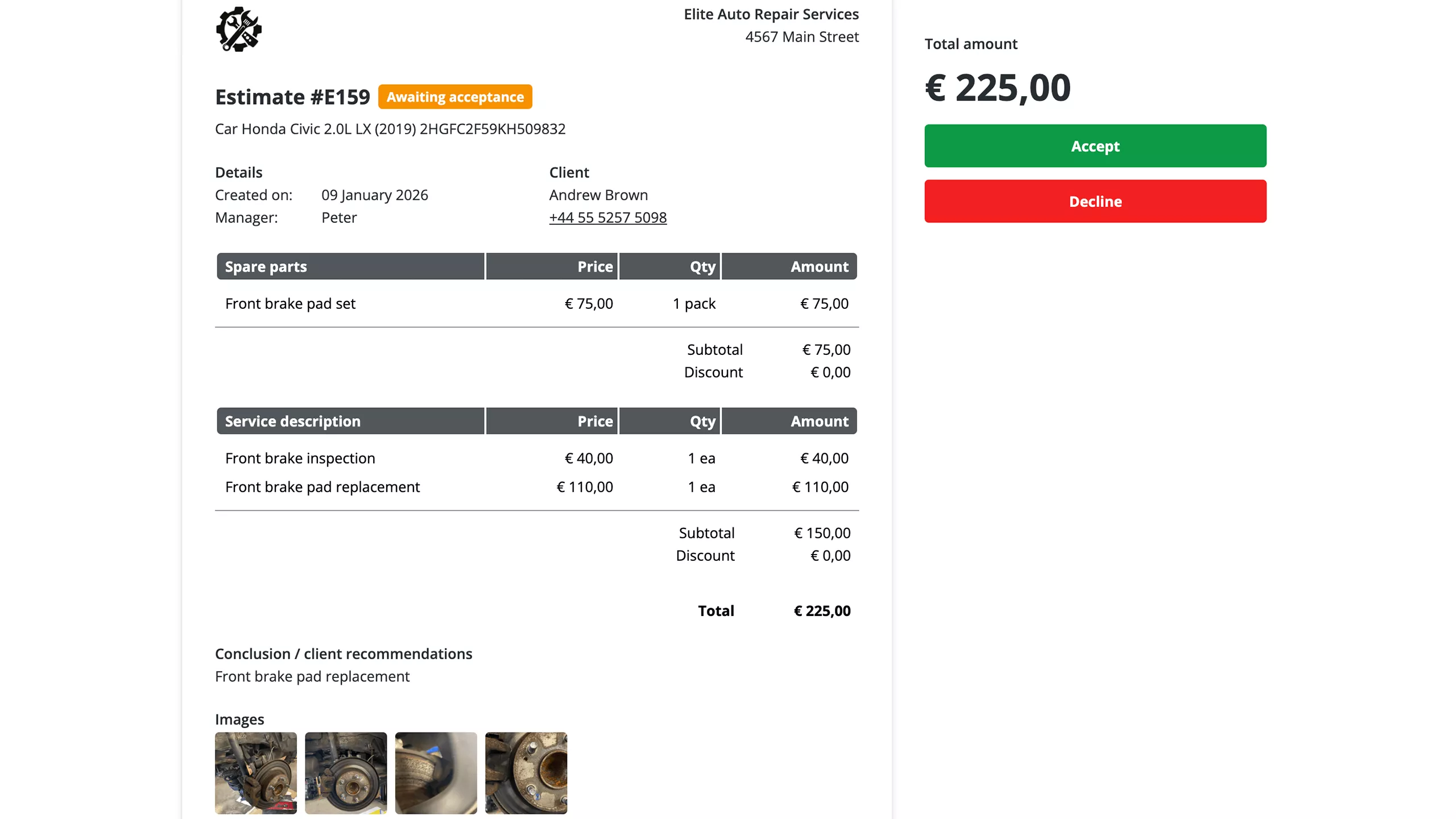Select the Front brake inspection service row
Image resolution: width=1456 pixels, height=819 pixels.
[x=300, y=458]
